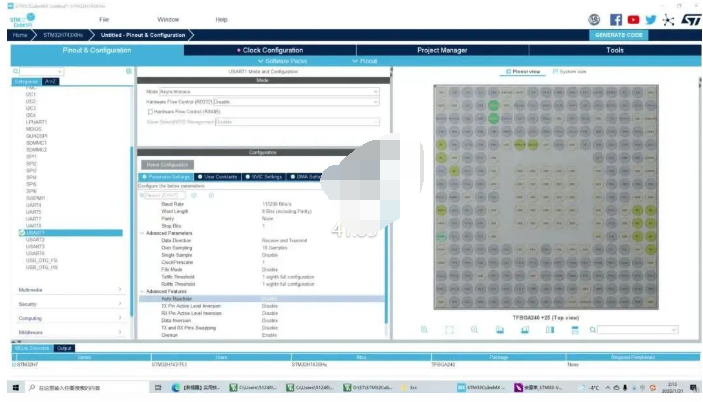Expand the Computing category
Viewport: 703px width, 402px height.
point(70,318)
